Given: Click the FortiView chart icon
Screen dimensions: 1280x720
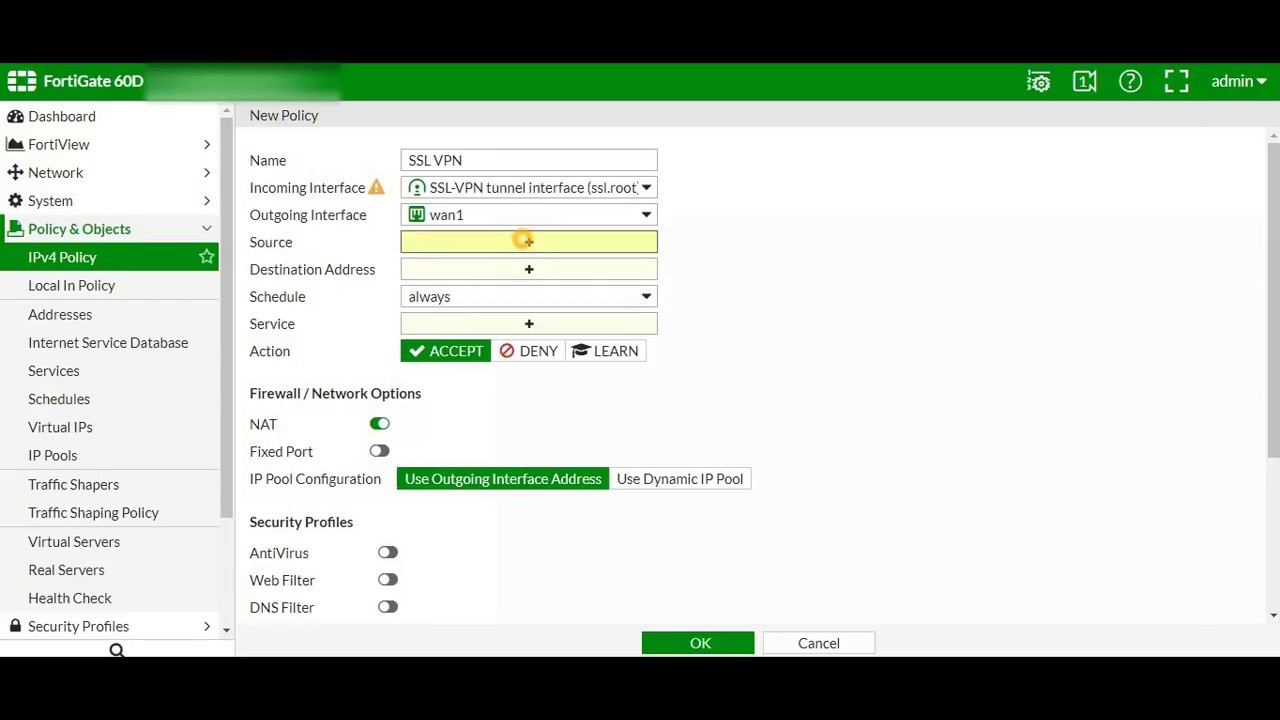Looking at the screenshot, I should pyautogui.click(x=15, y=145).
